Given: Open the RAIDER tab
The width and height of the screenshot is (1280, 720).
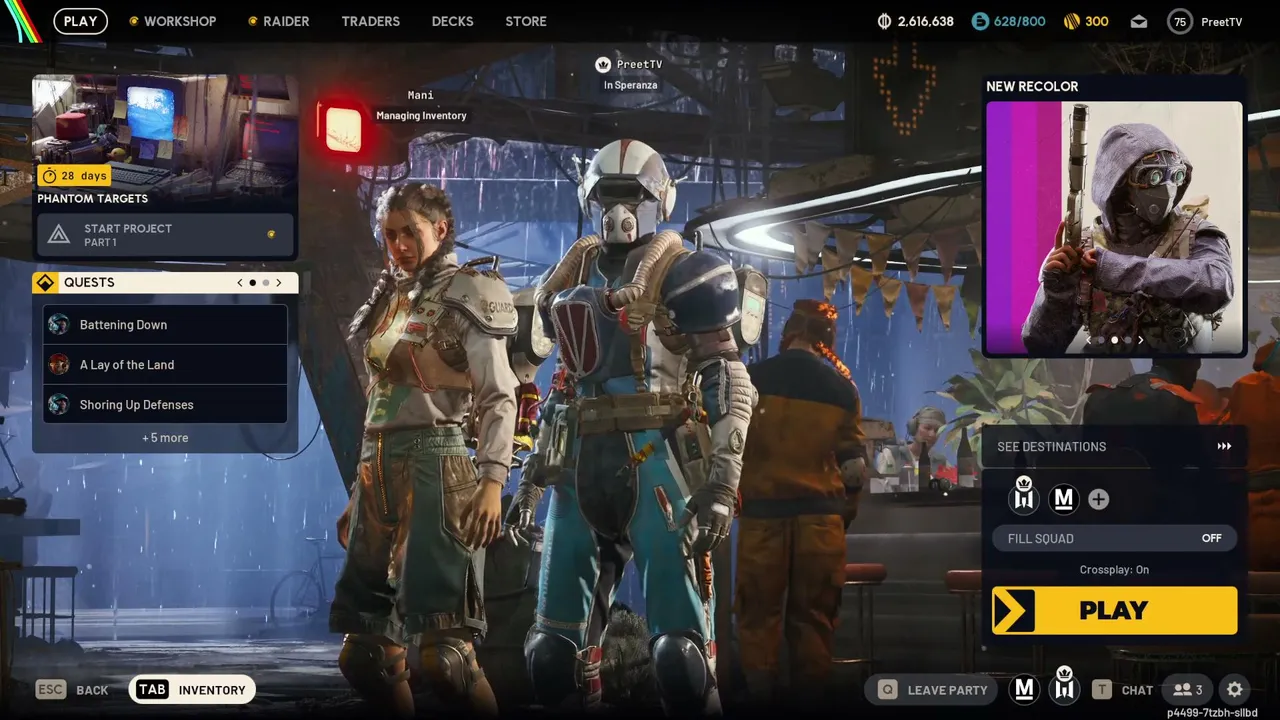Looking at the screenshot, I should coord(278,21).
